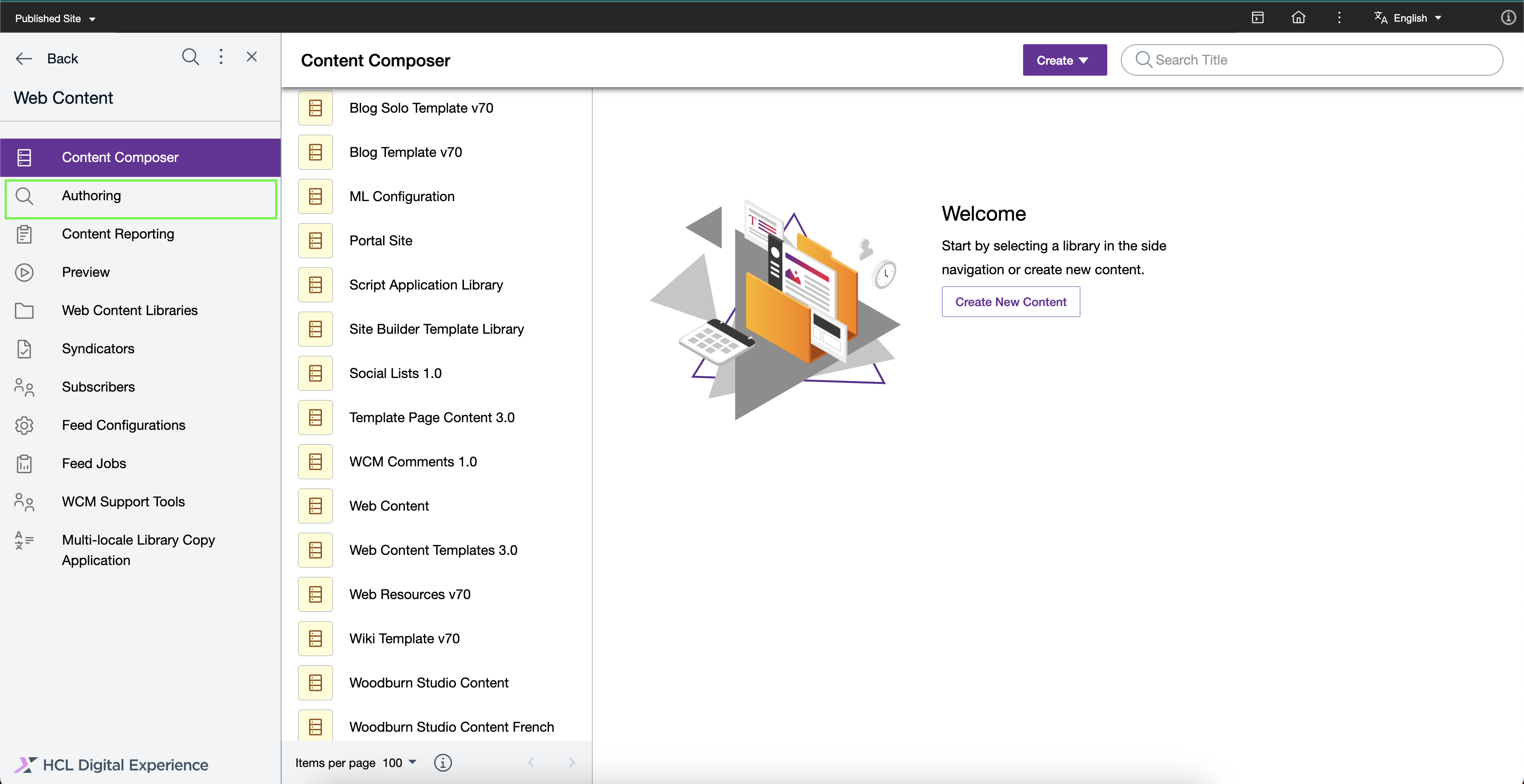Click the Woodburn Studio Content library icon
The image size is (1524, 784).
(x=316, y=683)
